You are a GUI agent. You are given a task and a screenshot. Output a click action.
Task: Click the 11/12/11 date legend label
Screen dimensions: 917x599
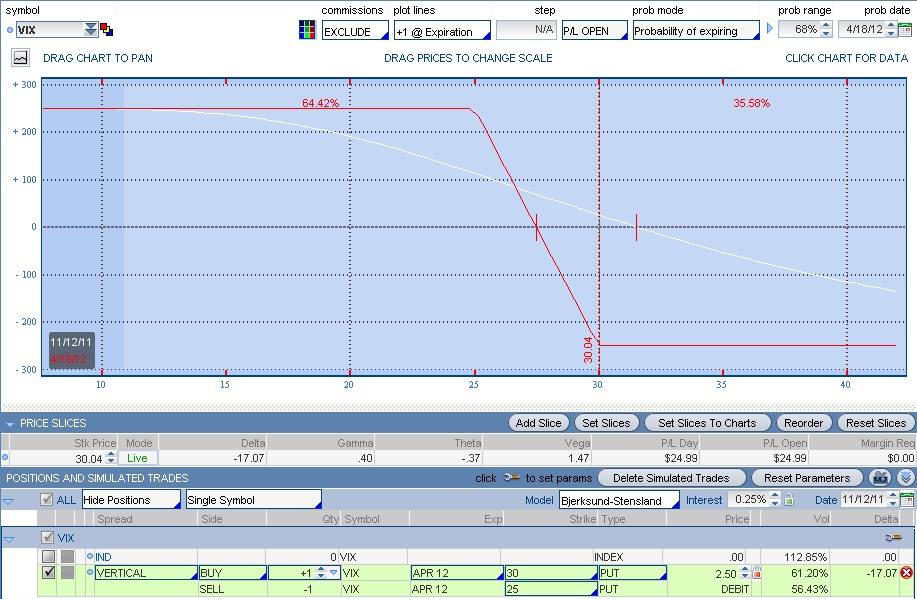pyautogui.click(x=70, y=342)
